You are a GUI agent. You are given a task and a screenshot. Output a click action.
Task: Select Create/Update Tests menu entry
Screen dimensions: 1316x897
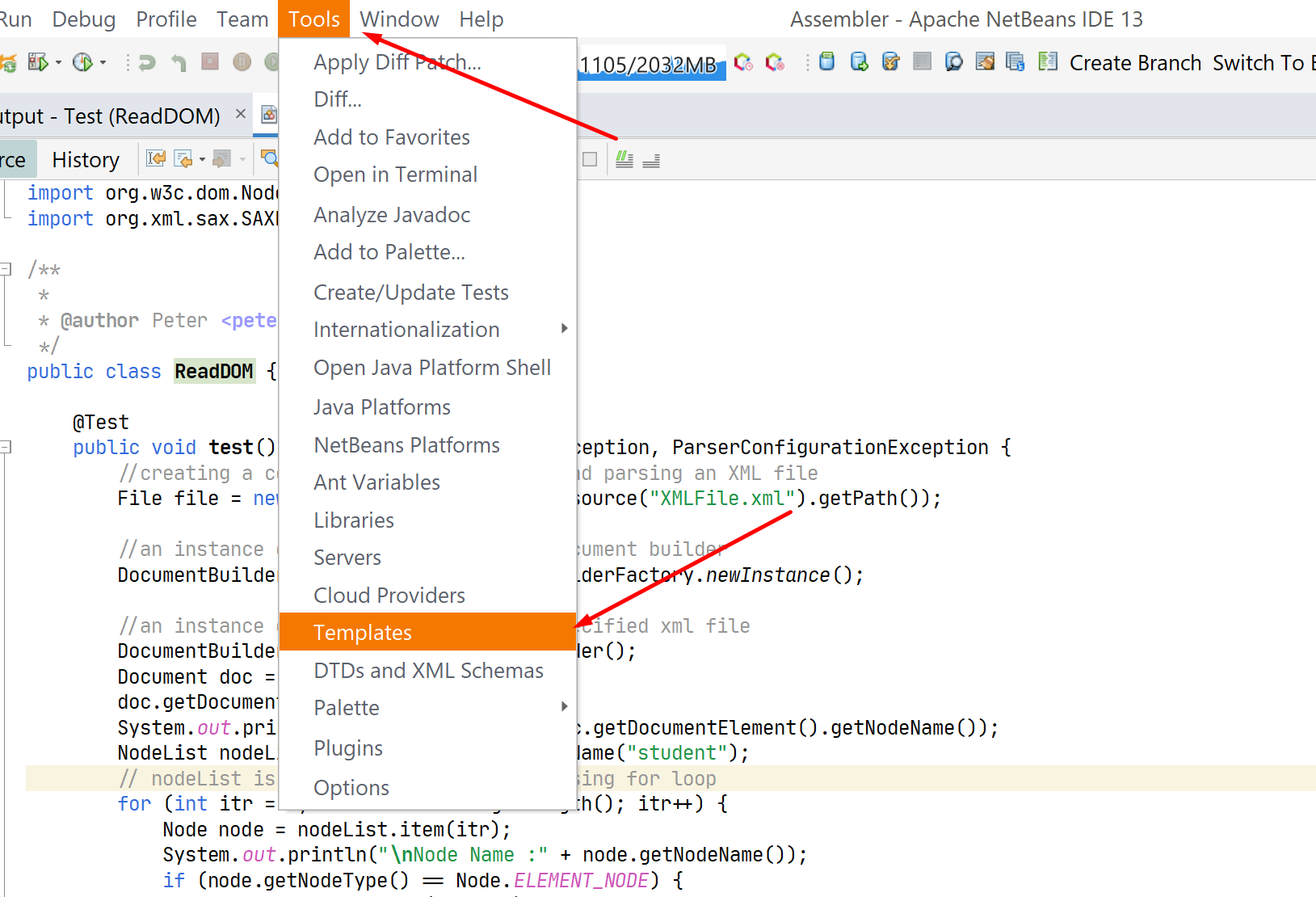pos(427,292)
